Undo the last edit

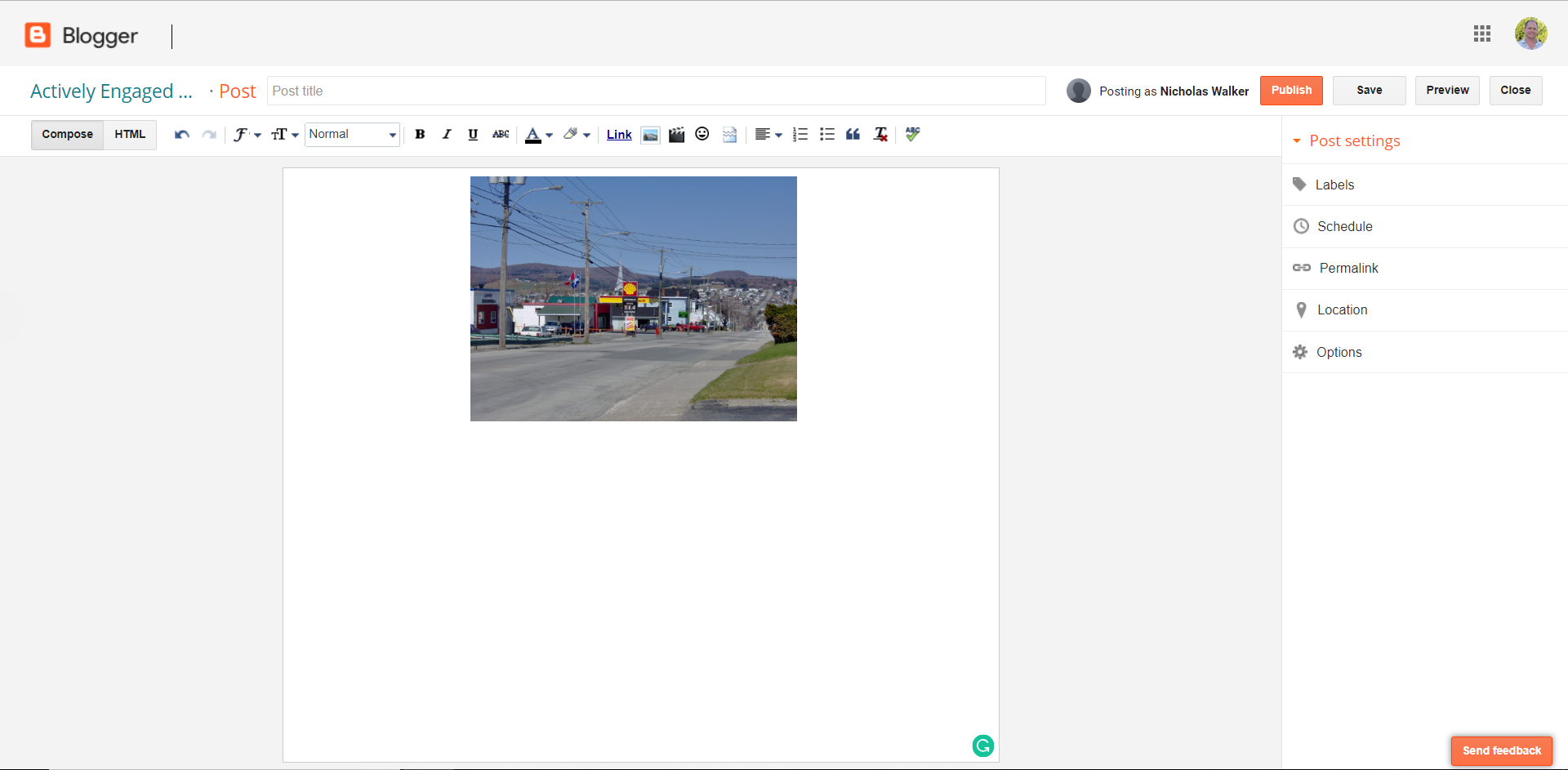pyautogui.click(x=180, y=134)
